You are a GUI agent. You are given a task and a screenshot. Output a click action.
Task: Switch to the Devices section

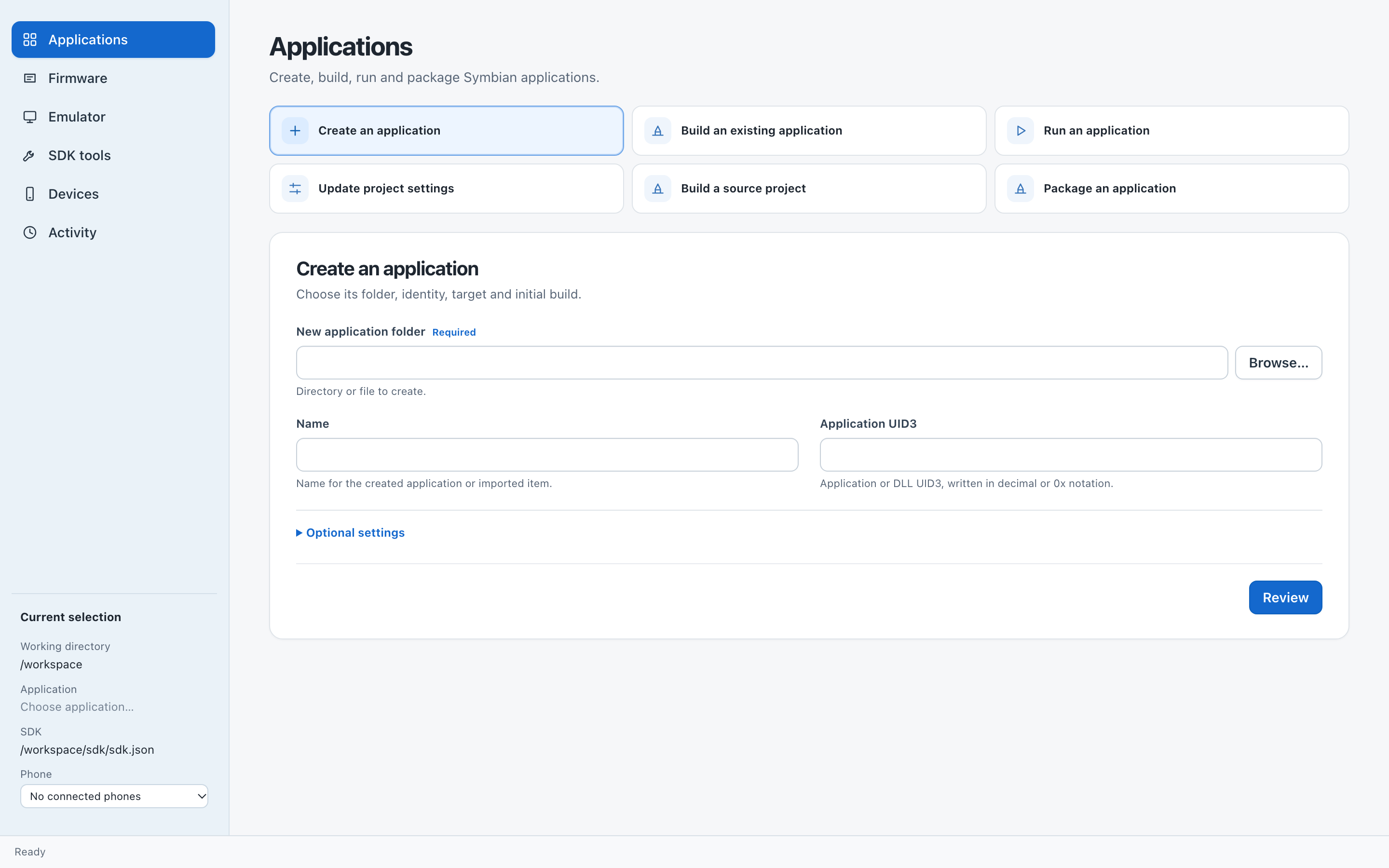coord(113,194)
